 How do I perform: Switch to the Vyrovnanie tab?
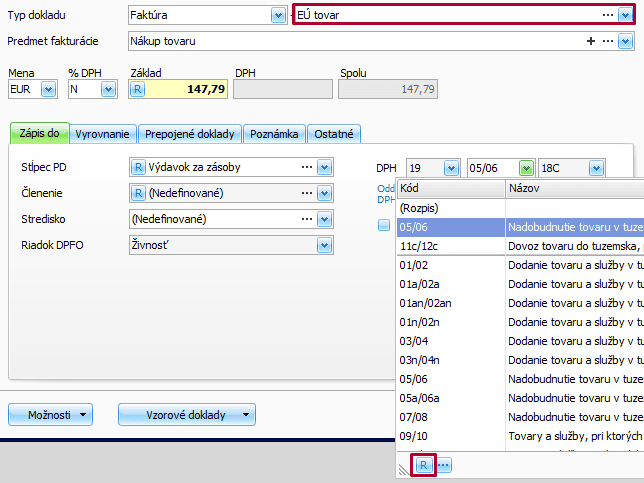102,134
